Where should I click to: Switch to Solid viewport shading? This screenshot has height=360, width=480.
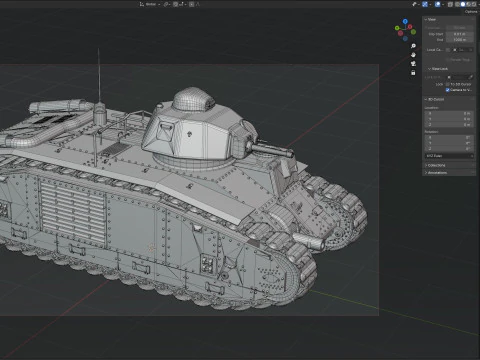pos(463,4)
